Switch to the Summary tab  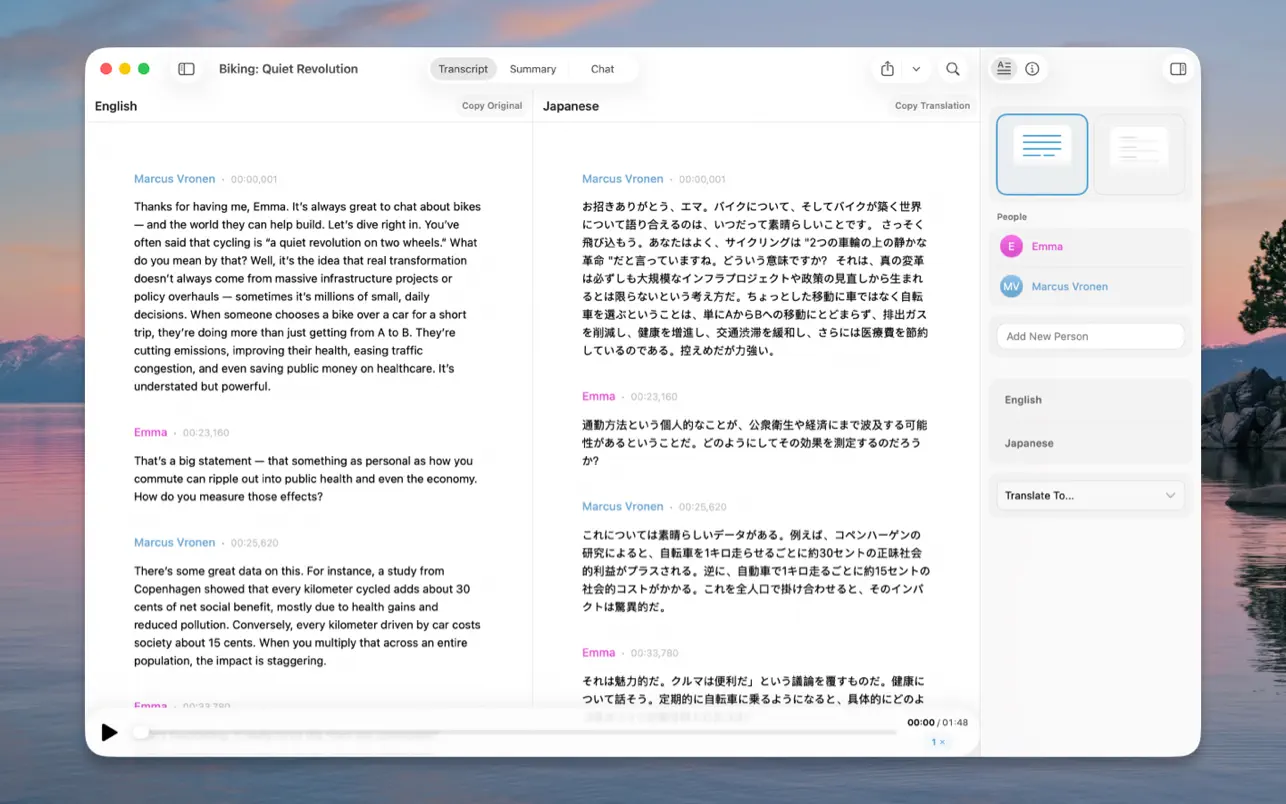point(532,69)
